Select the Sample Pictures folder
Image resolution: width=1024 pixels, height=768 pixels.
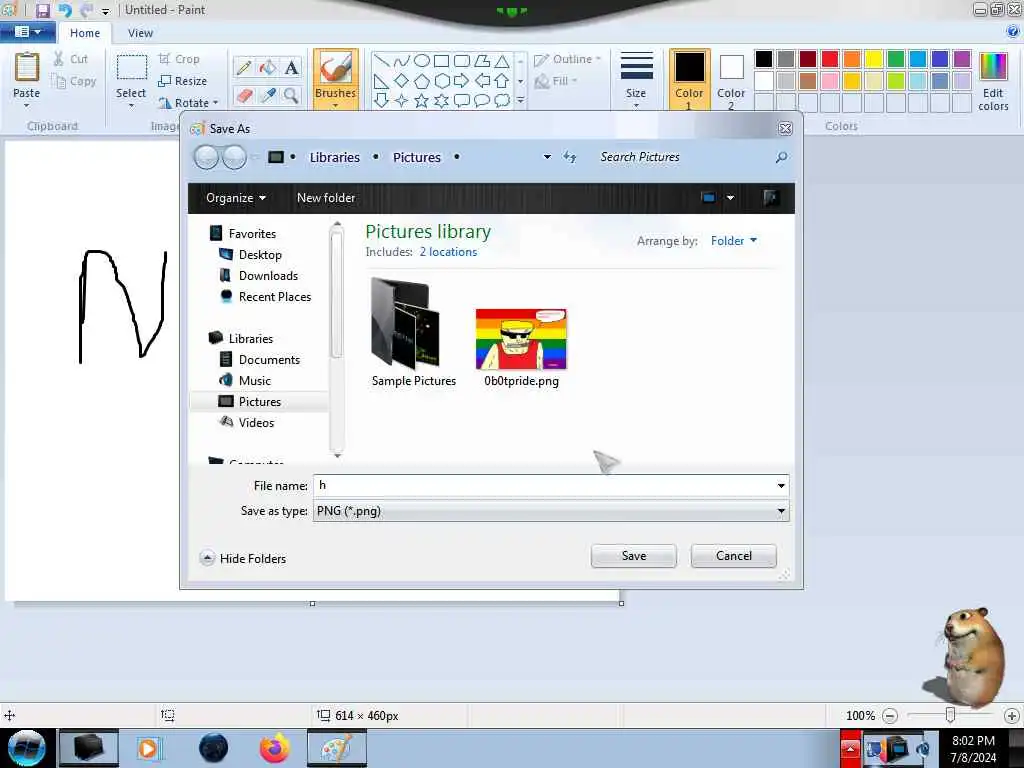pos(413,333)
